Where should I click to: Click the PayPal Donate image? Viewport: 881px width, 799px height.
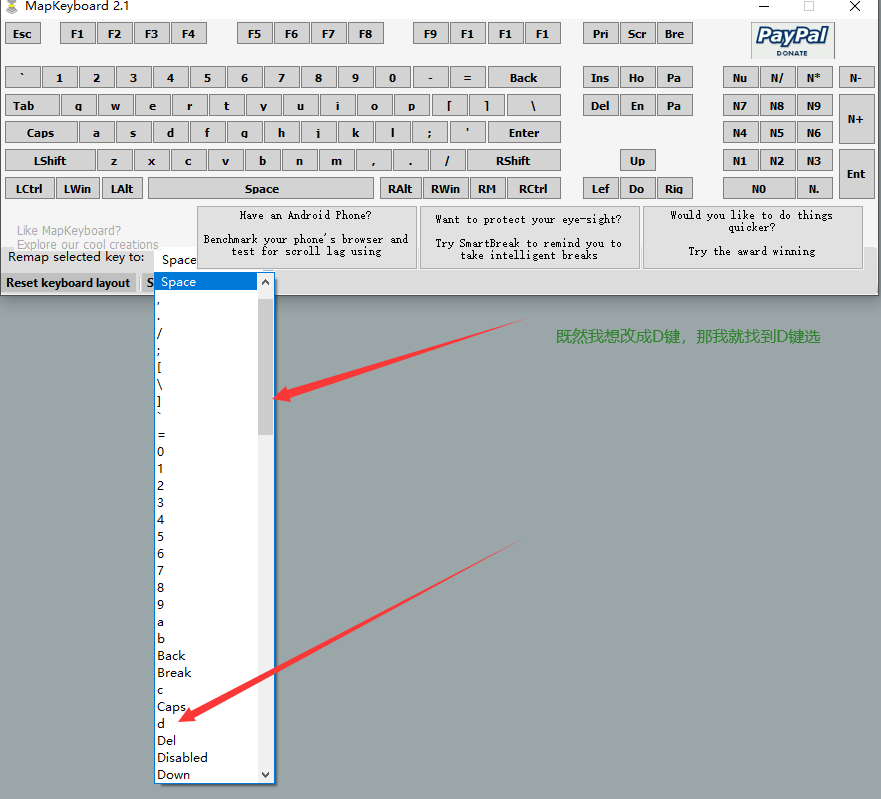pyautogui.click(x=792, y=40)
